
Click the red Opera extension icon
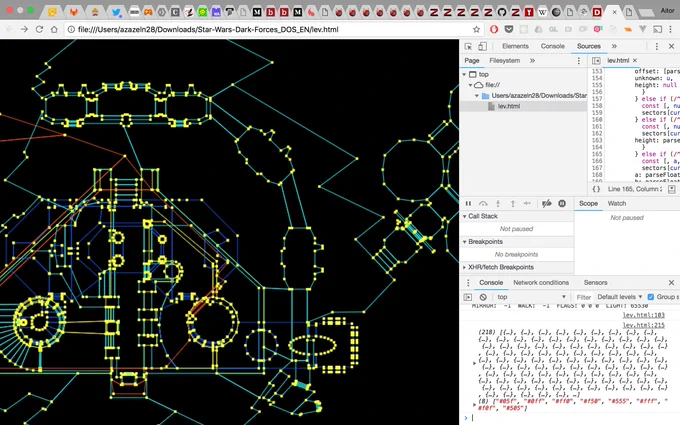click(494, 29)
